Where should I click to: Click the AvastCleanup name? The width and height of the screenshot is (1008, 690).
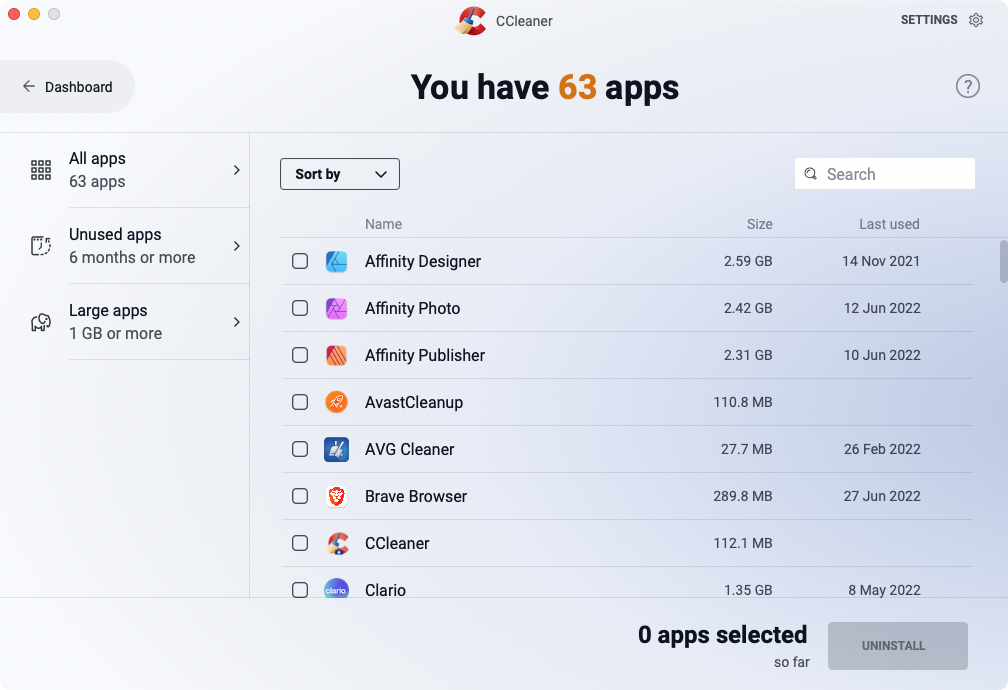click(414, 402)
